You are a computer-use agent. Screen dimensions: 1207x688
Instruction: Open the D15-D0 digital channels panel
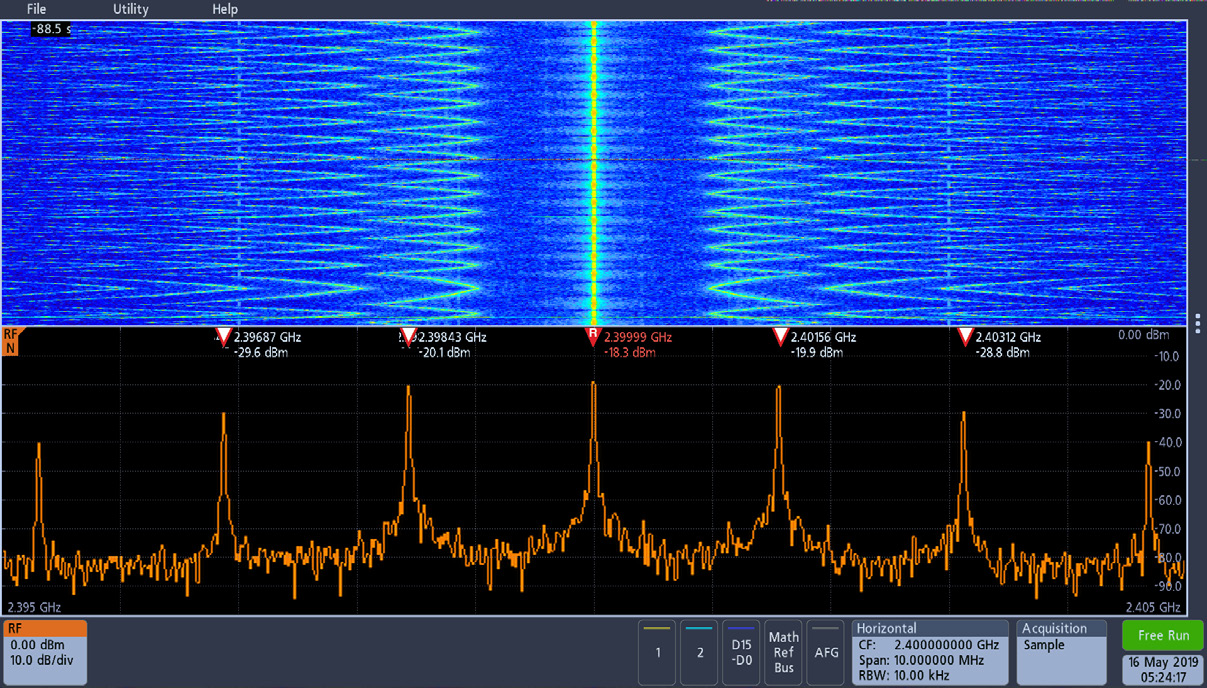(741, 652)
